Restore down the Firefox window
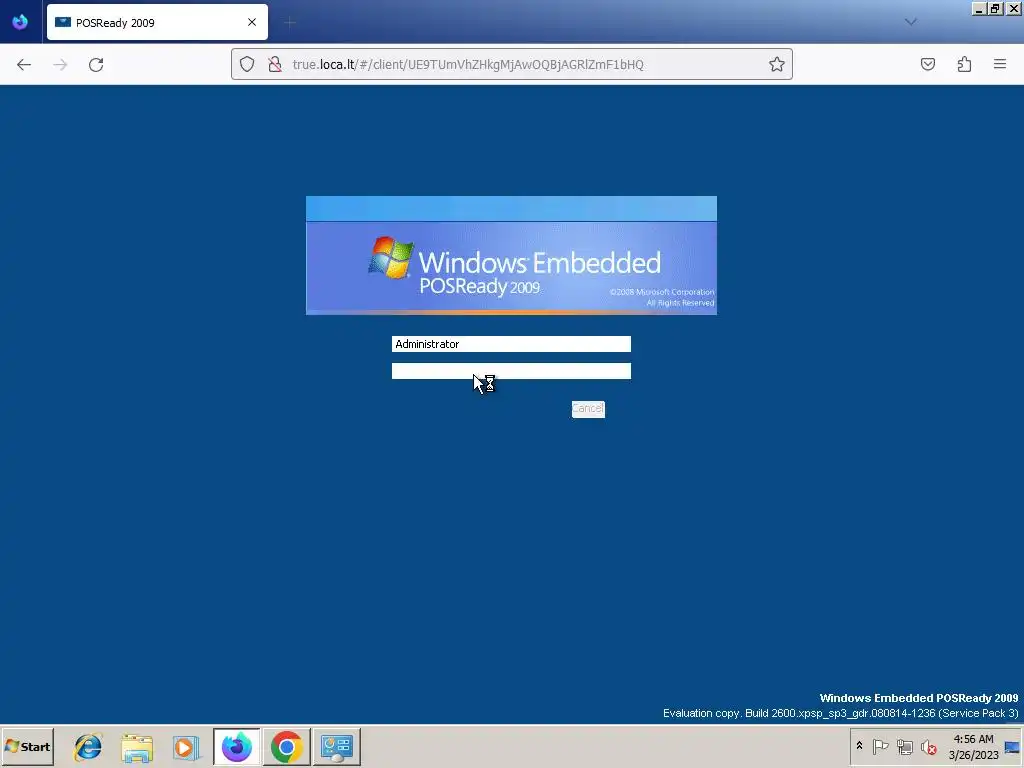Screen dimensions: 1024x768 (995, 8)
